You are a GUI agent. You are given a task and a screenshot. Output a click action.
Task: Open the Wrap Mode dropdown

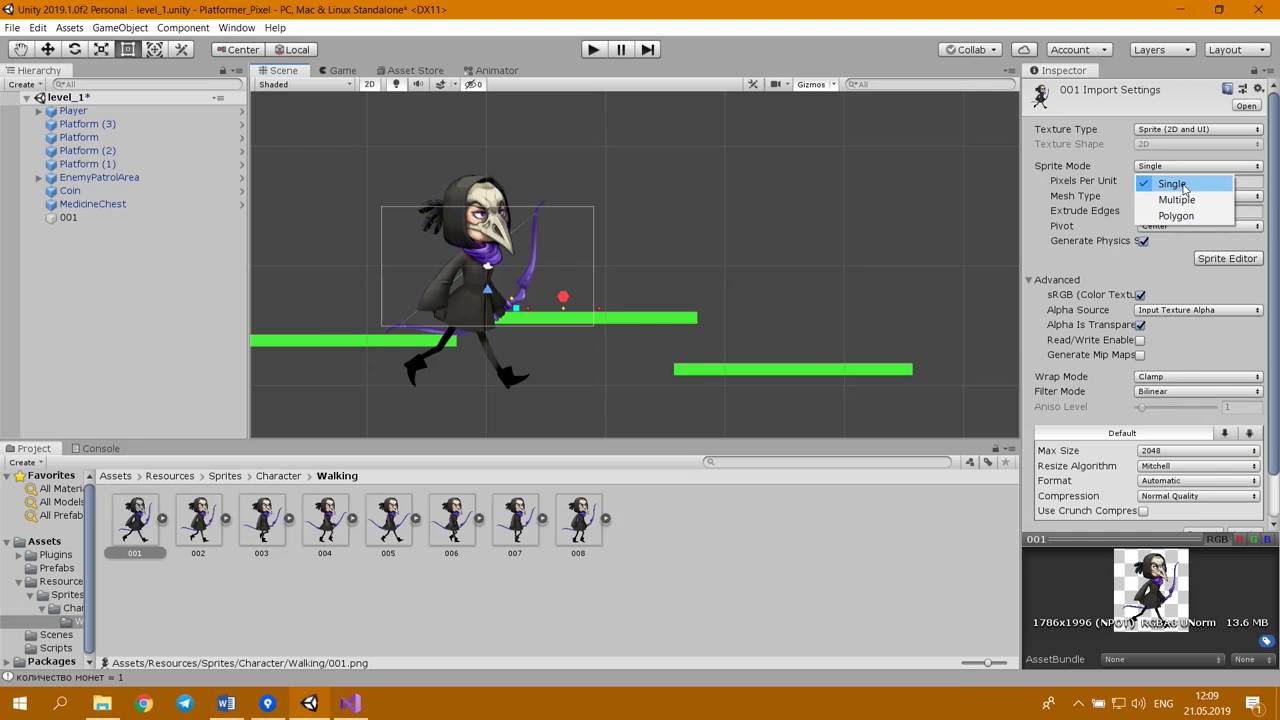coord(1198,377)
